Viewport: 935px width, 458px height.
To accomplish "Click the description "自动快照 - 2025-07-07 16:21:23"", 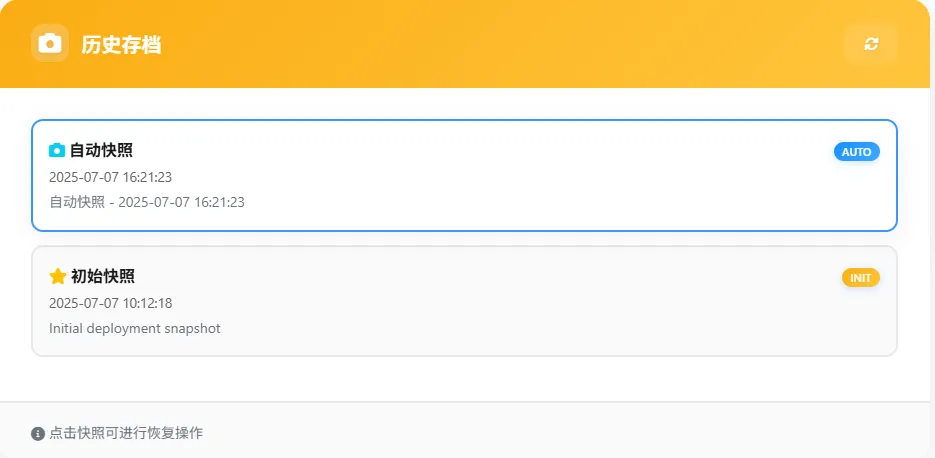I will (x=147, y=202).
